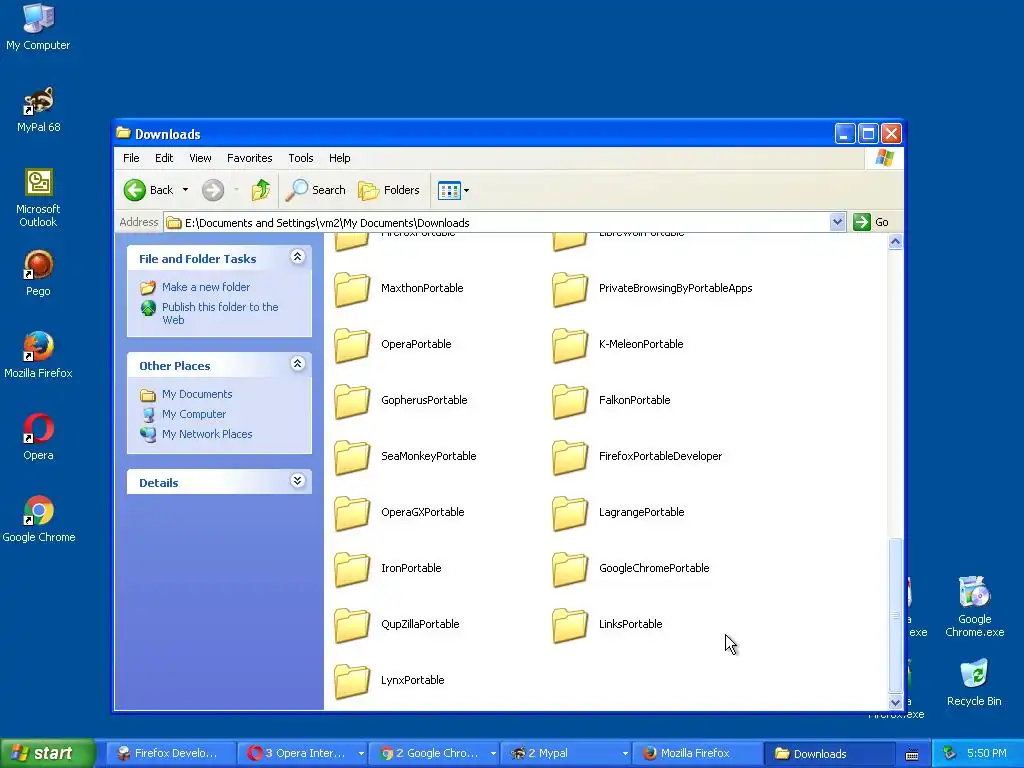Select the LinksPortable folder icon
This screenshot has width=1024, height=768.
click(569, 625)
